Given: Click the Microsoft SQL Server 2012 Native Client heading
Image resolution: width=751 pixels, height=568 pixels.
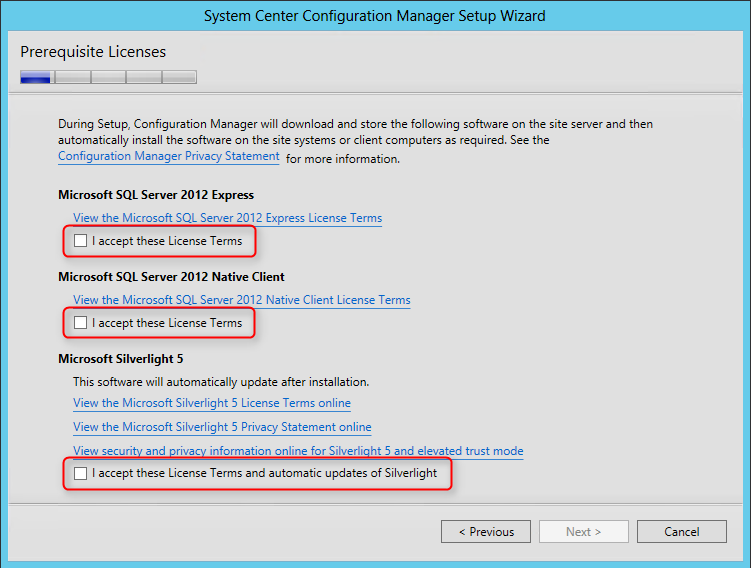Looking at the screenshot, I should pyautogui.click(x=171, y=277).
